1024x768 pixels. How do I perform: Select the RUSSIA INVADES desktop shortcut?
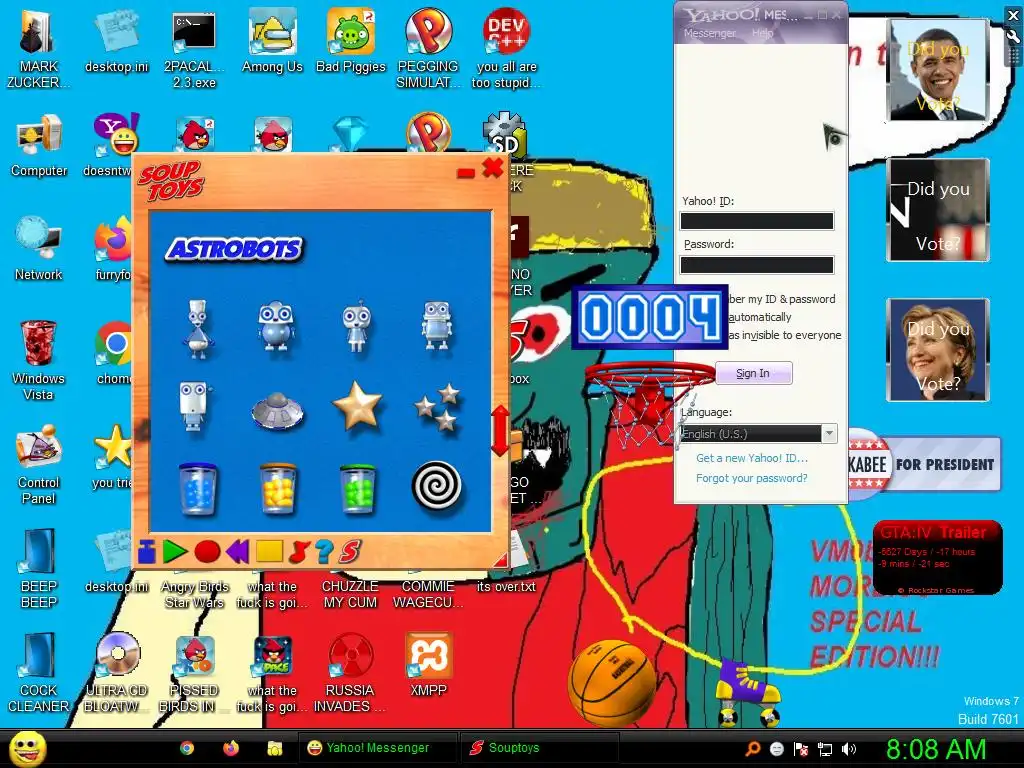(x=350, y=673)
